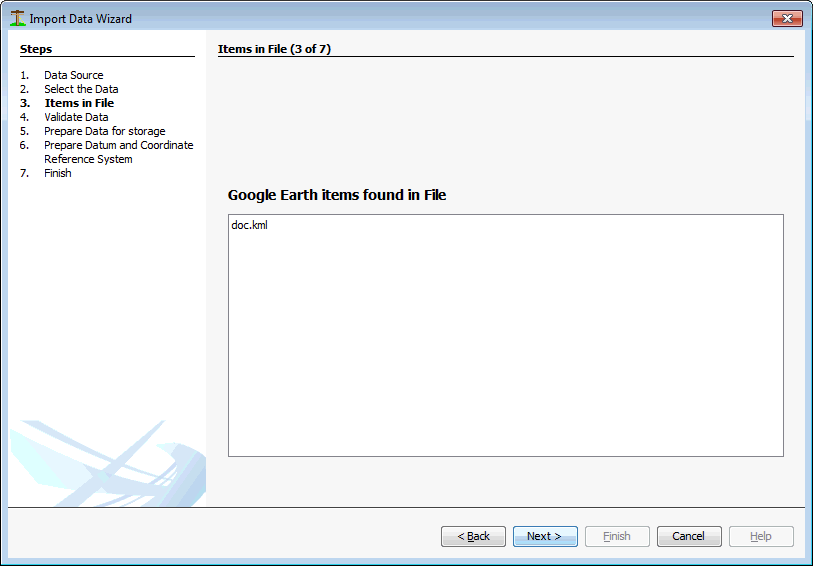Click the Select the Data step

pyautogui.click(x=81, y=89)
